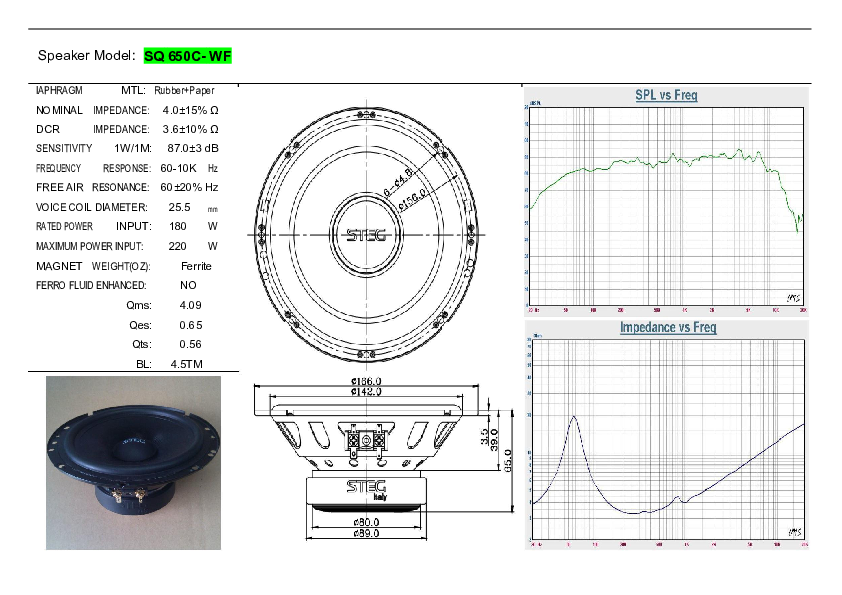Click the ø89.0 magnet dimension label

click(x=366, y=533)
